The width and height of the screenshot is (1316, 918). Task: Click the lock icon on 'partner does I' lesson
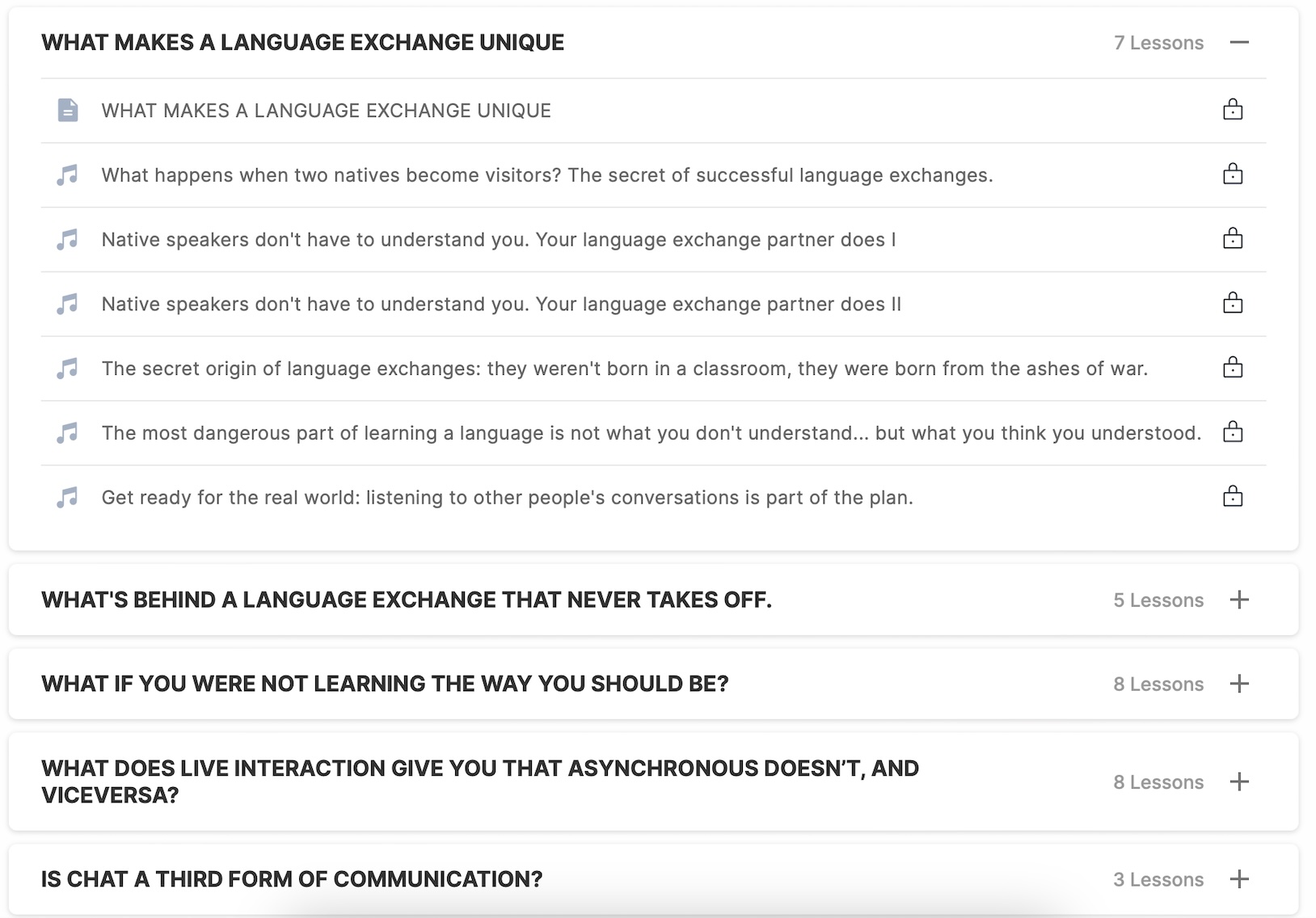tap(1233, 238)
